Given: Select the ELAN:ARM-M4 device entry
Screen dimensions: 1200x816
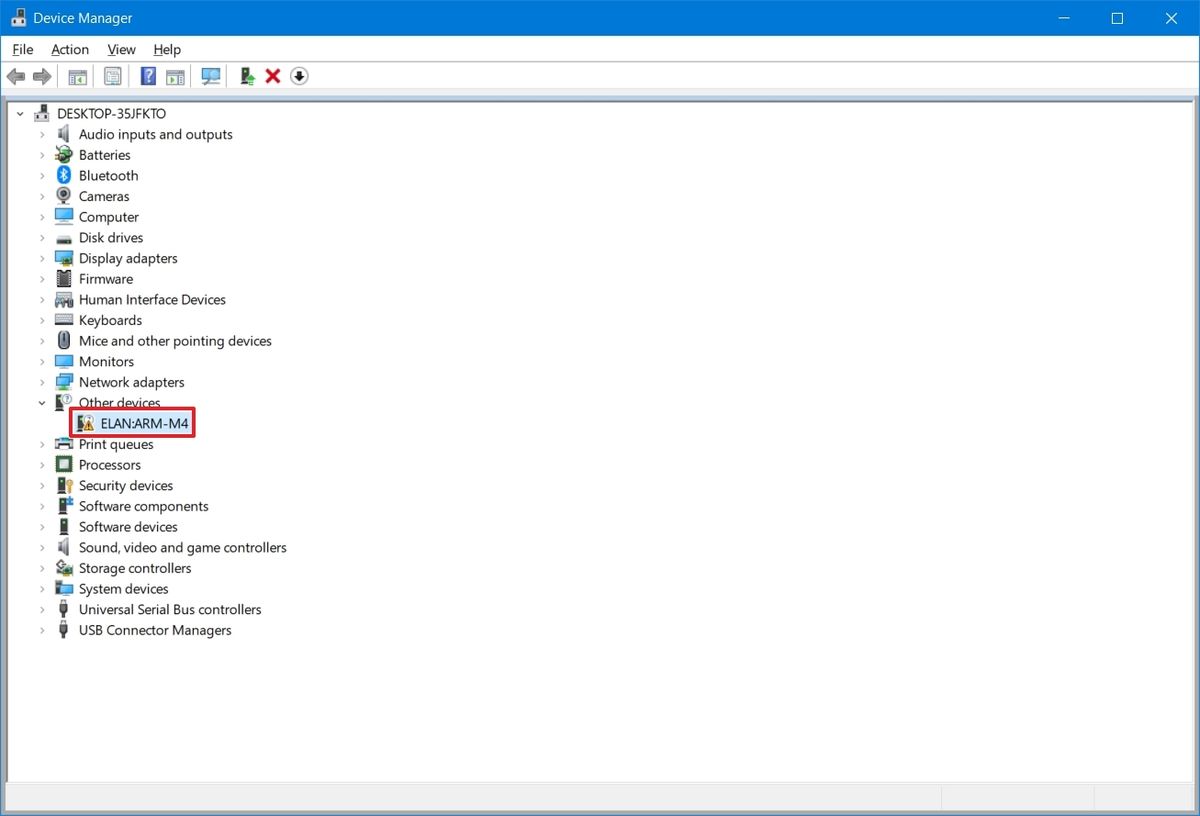Looking at the screenshot, I should (144, 422).
